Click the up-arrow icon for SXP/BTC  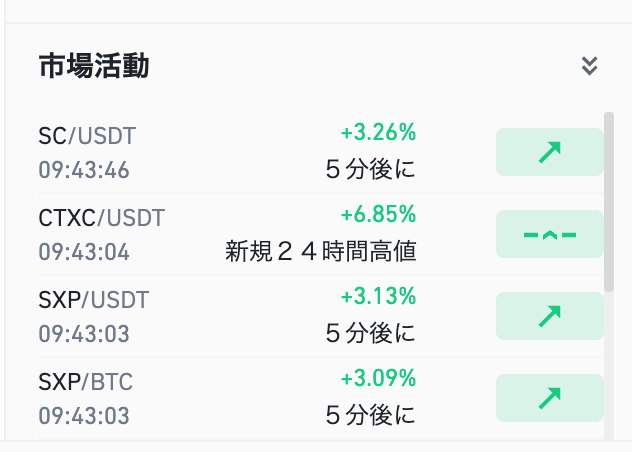[550, 398]
